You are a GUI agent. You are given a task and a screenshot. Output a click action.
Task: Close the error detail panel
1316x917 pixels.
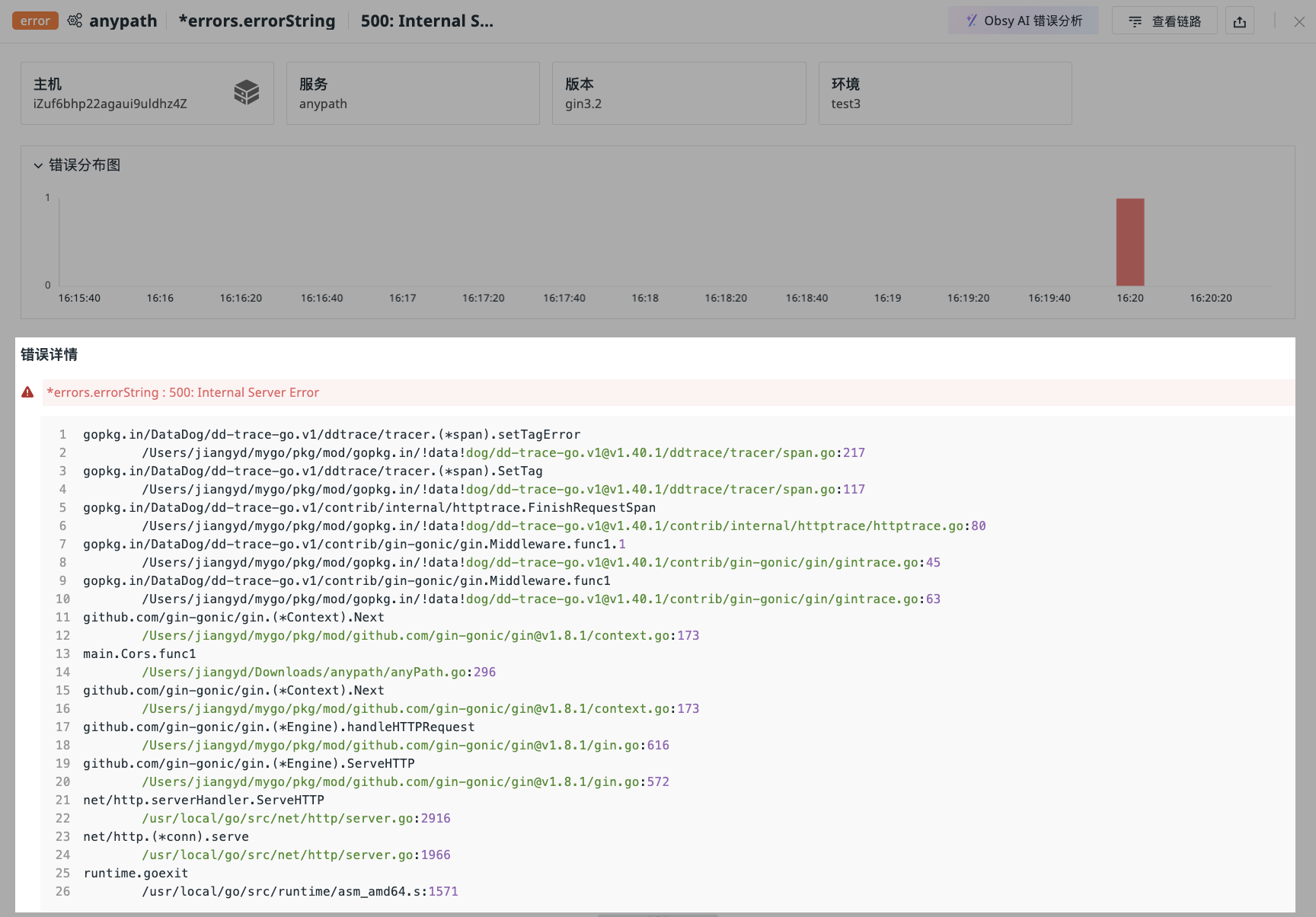1299,21
